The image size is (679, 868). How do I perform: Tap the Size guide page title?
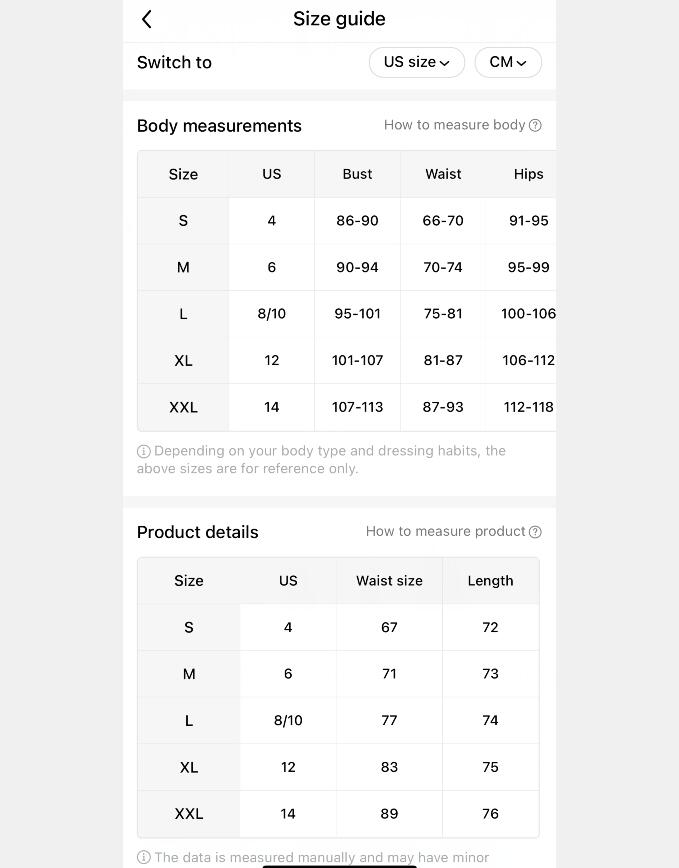click(339, 19)
